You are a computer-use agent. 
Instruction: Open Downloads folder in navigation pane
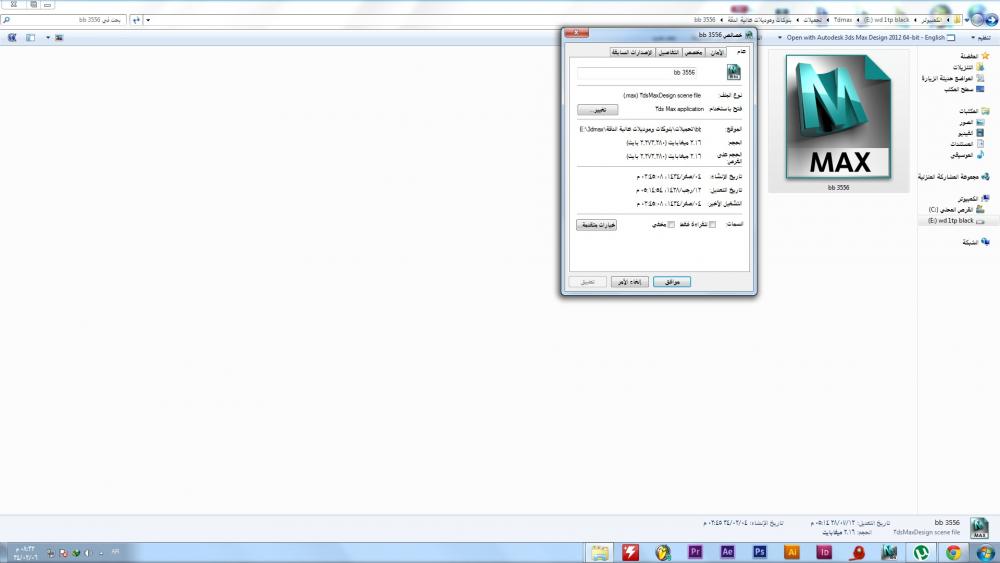click(x=967, y=67)
